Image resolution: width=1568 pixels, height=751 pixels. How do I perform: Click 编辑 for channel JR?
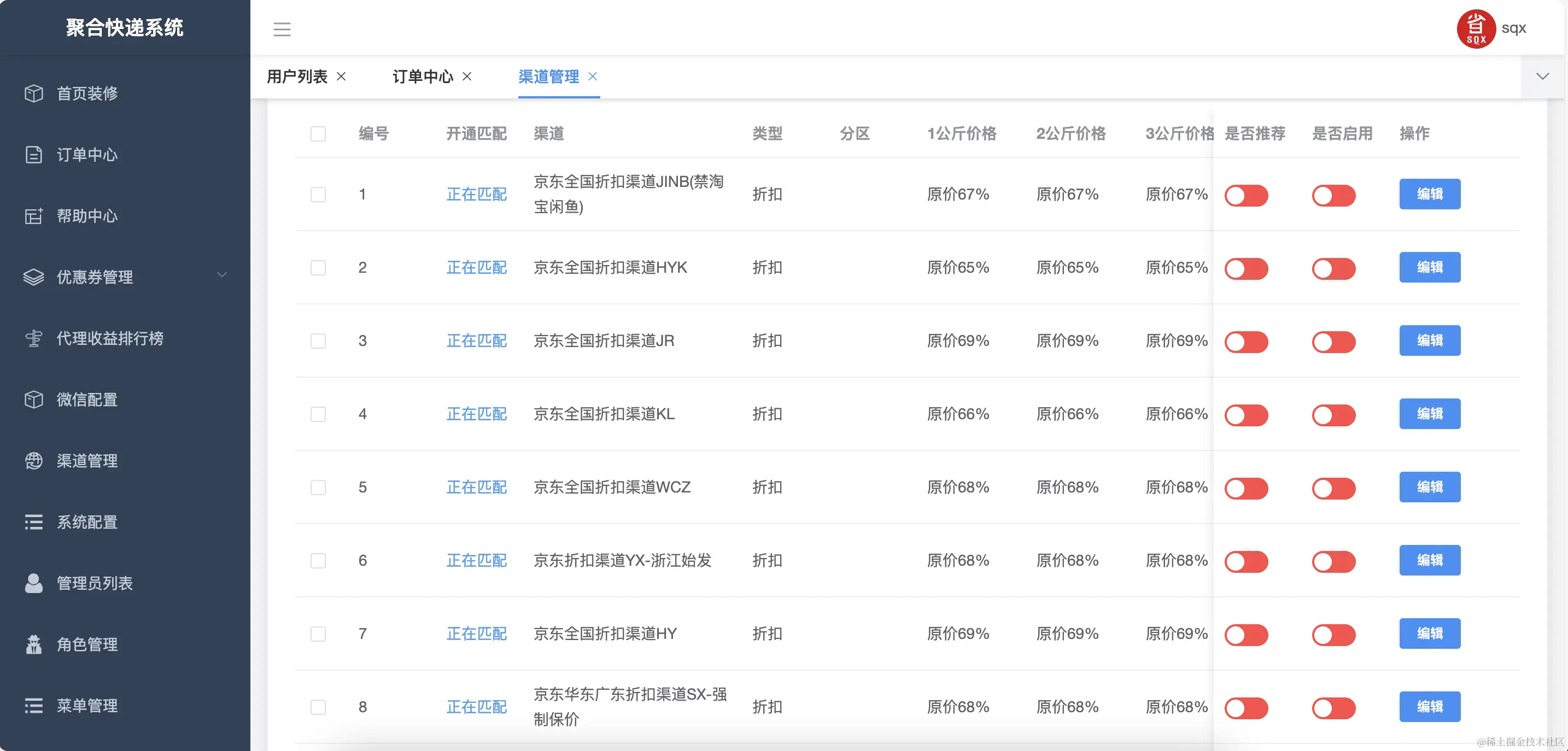(x=1429, y=340)
